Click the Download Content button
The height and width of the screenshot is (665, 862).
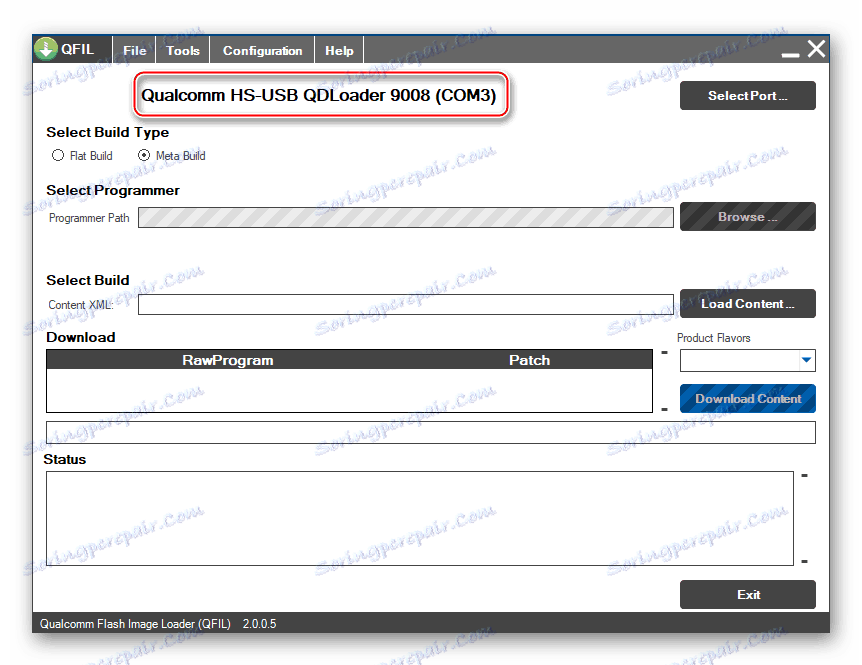748,398
